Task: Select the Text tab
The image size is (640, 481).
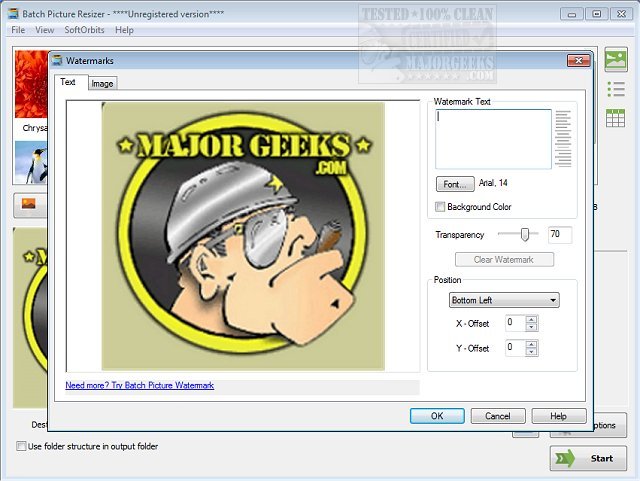Action: (x=68, y=82)
